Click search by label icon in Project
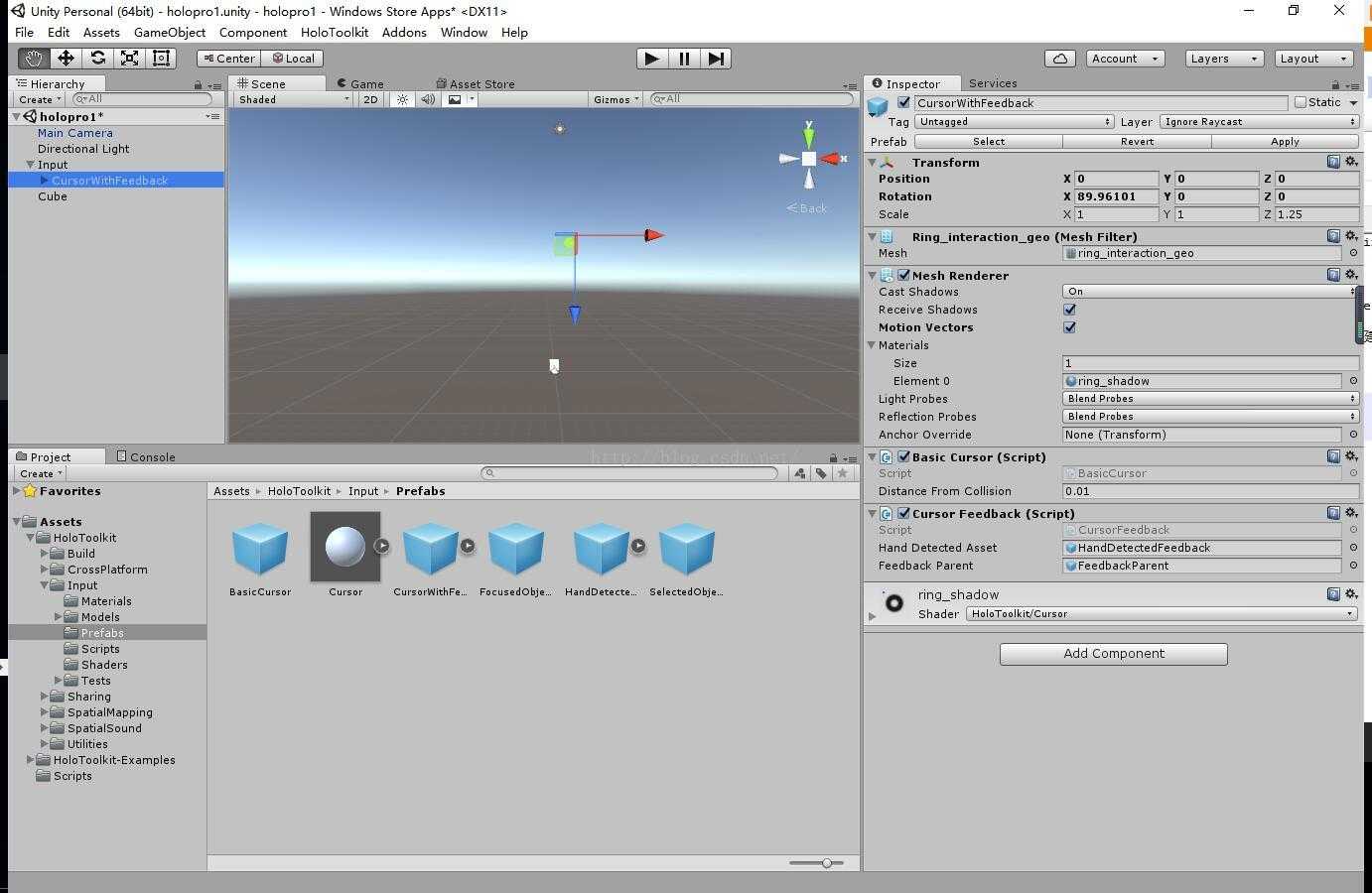The image size is (1372, 893). (821, 473)
